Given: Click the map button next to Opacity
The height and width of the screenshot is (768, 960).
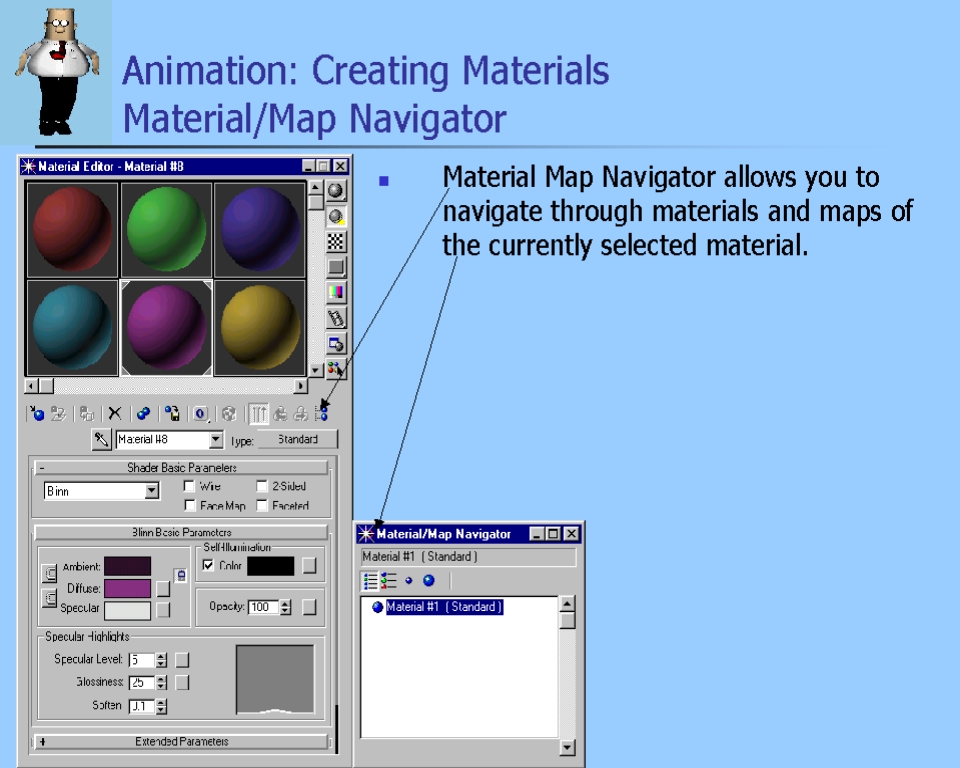Looking at the screenshot, I should pyautogui.click(x=309, y=607).
